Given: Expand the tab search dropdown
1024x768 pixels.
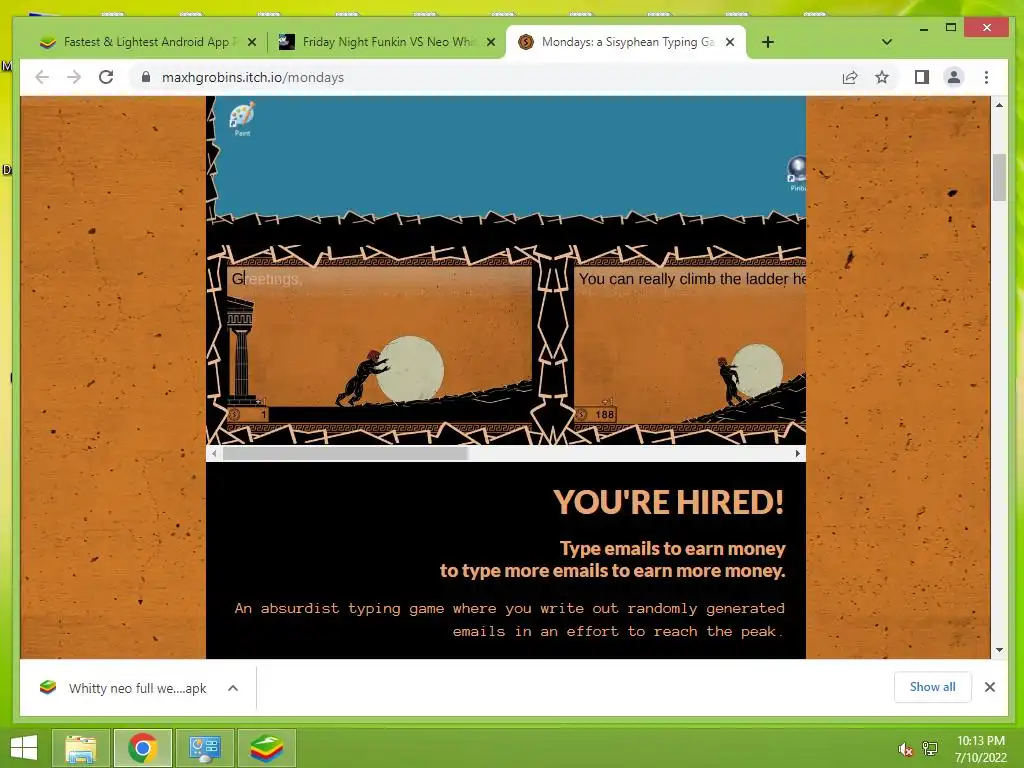Looking at the screenshot, I should [x=886, y=42].
